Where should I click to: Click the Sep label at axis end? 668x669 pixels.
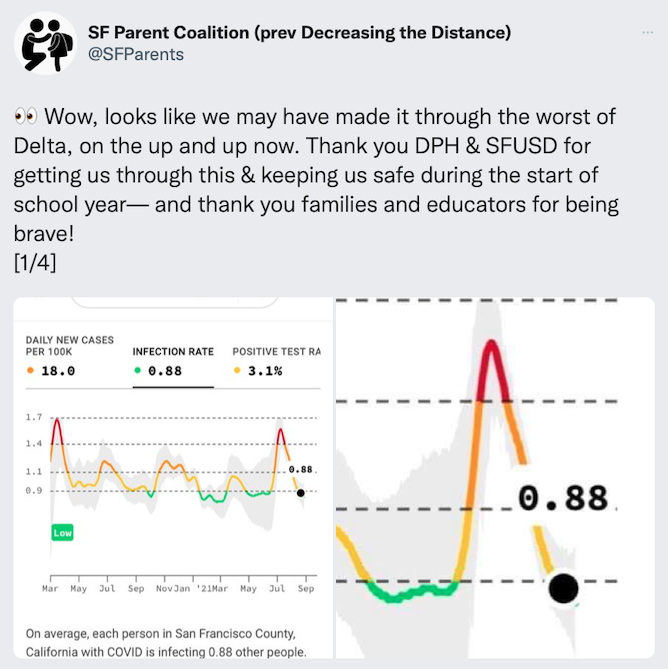(306, 588)
